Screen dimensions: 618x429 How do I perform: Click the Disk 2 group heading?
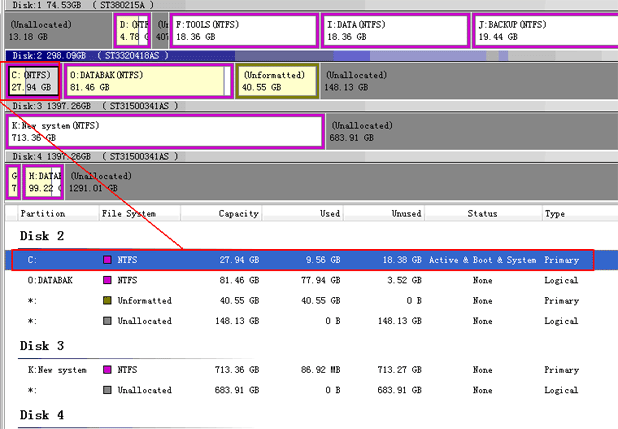[x=42, y=236]
